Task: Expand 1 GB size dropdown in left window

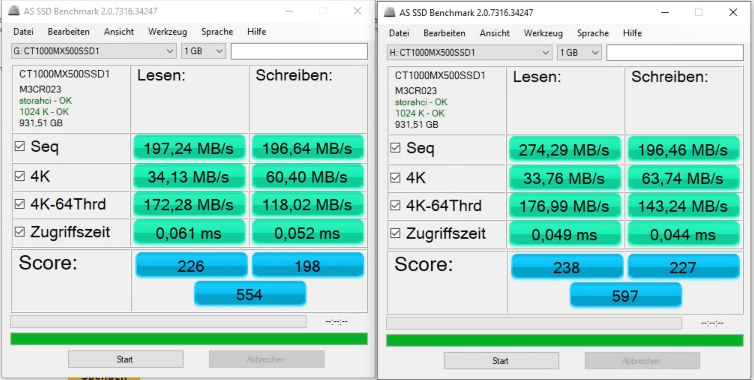Action: point(203,51)
